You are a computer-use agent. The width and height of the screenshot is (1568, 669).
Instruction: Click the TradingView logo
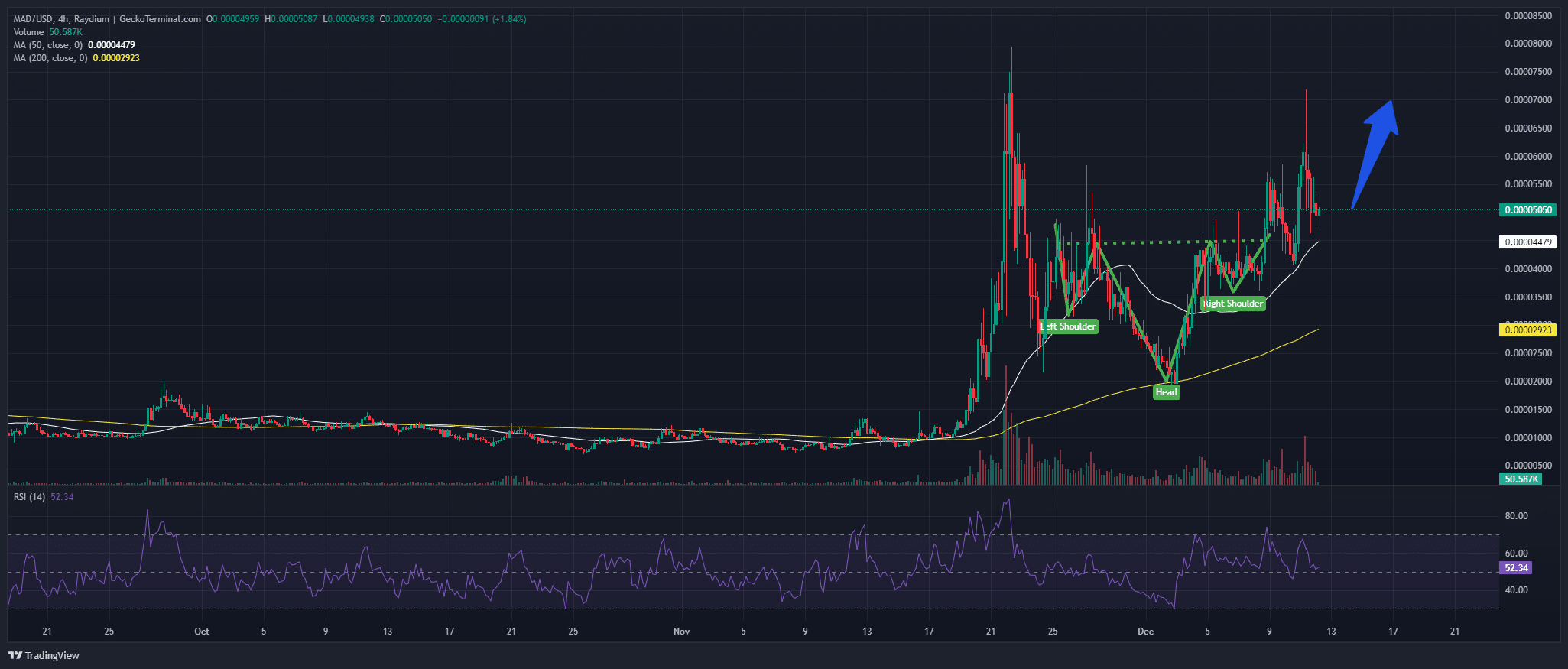(44, 655)
